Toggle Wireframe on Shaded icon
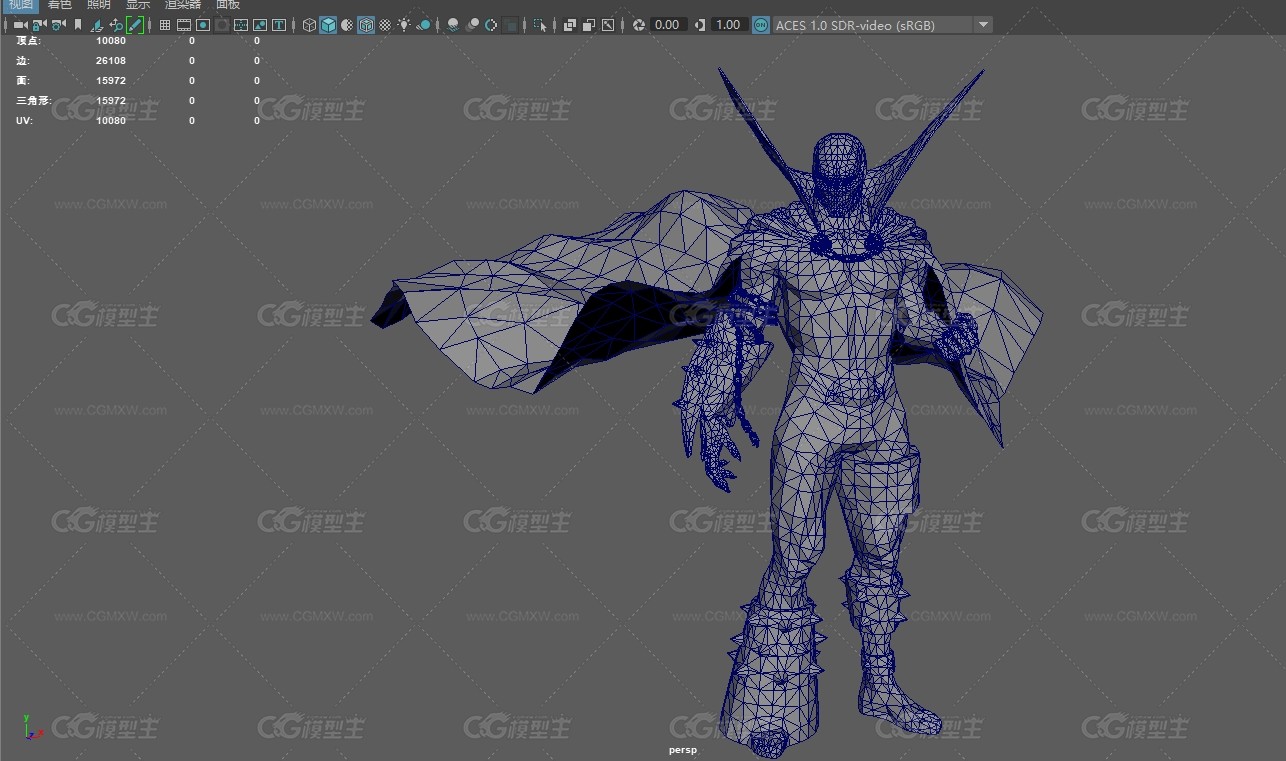 coord(367,25)
